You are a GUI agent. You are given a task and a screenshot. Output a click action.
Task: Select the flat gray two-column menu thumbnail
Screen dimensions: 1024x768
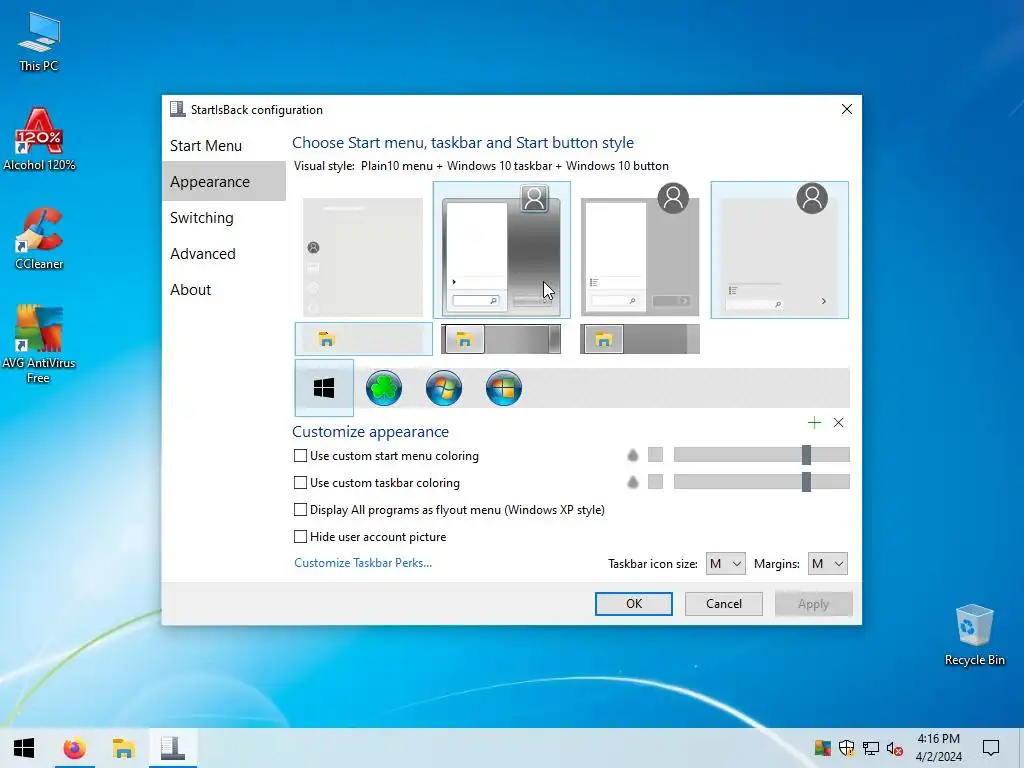point(640,251)
